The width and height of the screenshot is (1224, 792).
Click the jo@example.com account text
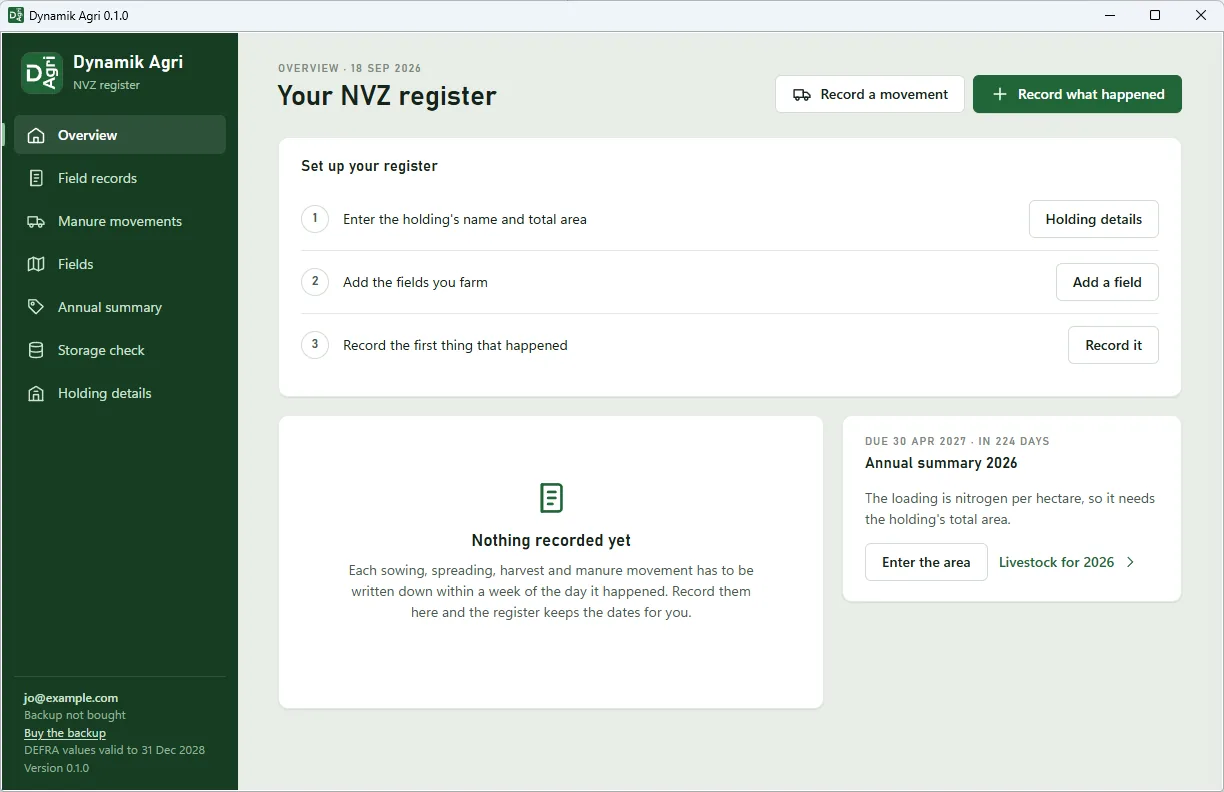coord(71,698)
